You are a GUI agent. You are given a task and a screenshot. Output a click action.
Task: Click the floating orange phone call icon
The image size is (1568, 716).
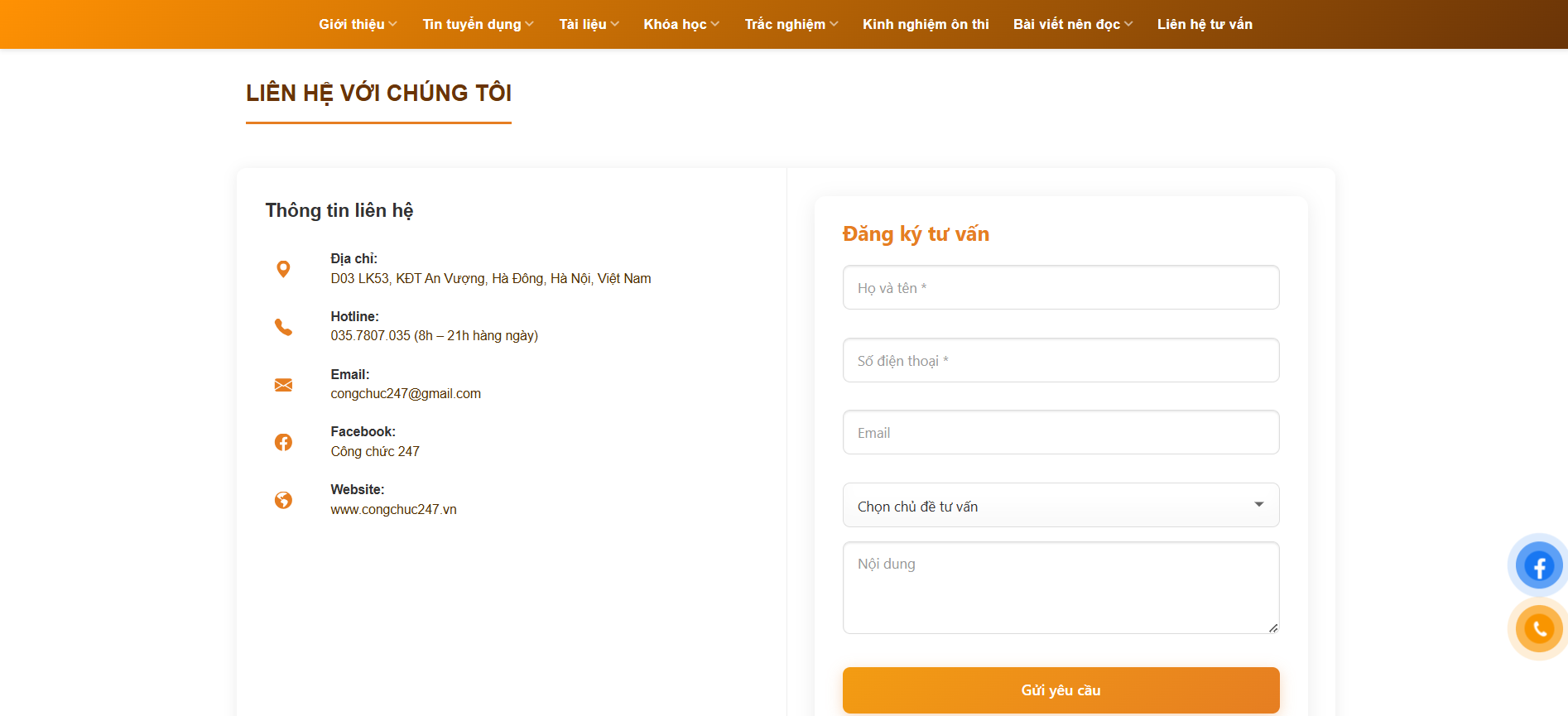pyautogui.click(x=1538, y=629)
